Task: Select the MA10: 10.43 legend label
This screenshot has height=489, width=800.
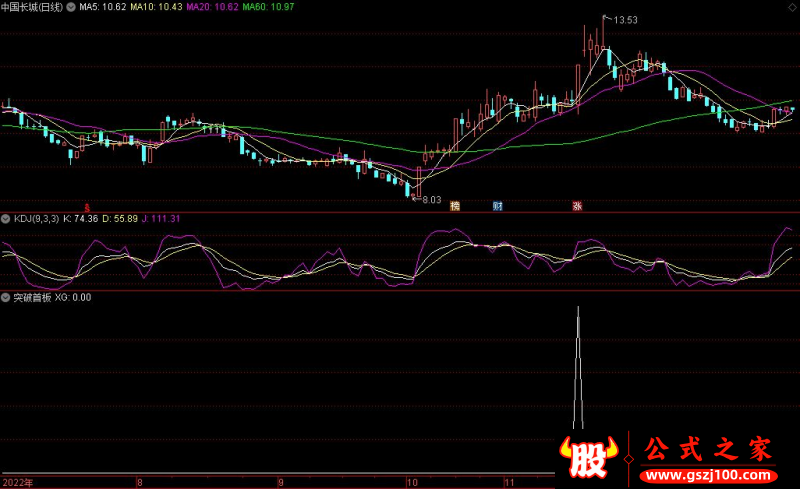Action: click(157, 7)
